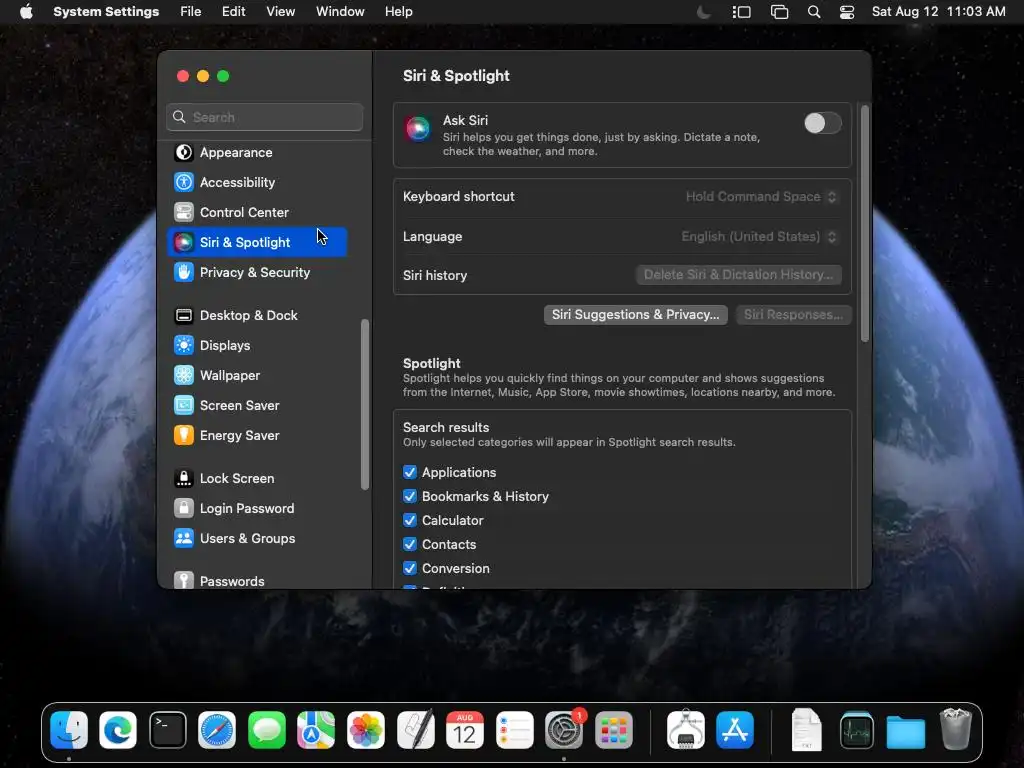Open Displays icon in sidebar
The width and height of the screenshot is (1024, 768).
184,345
